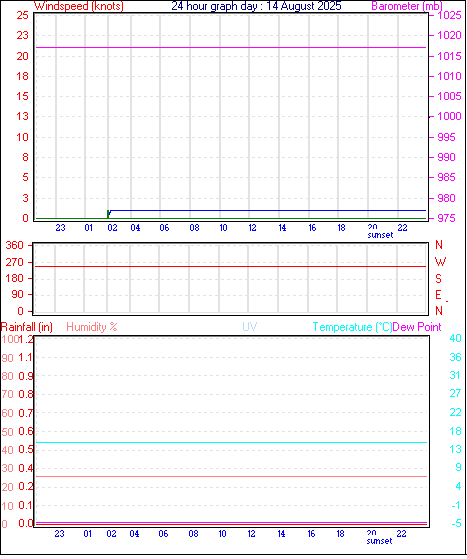Select the 90 degree wind direction label
Viewport: 467px width, 559px height.
click(x=17, y=295)
